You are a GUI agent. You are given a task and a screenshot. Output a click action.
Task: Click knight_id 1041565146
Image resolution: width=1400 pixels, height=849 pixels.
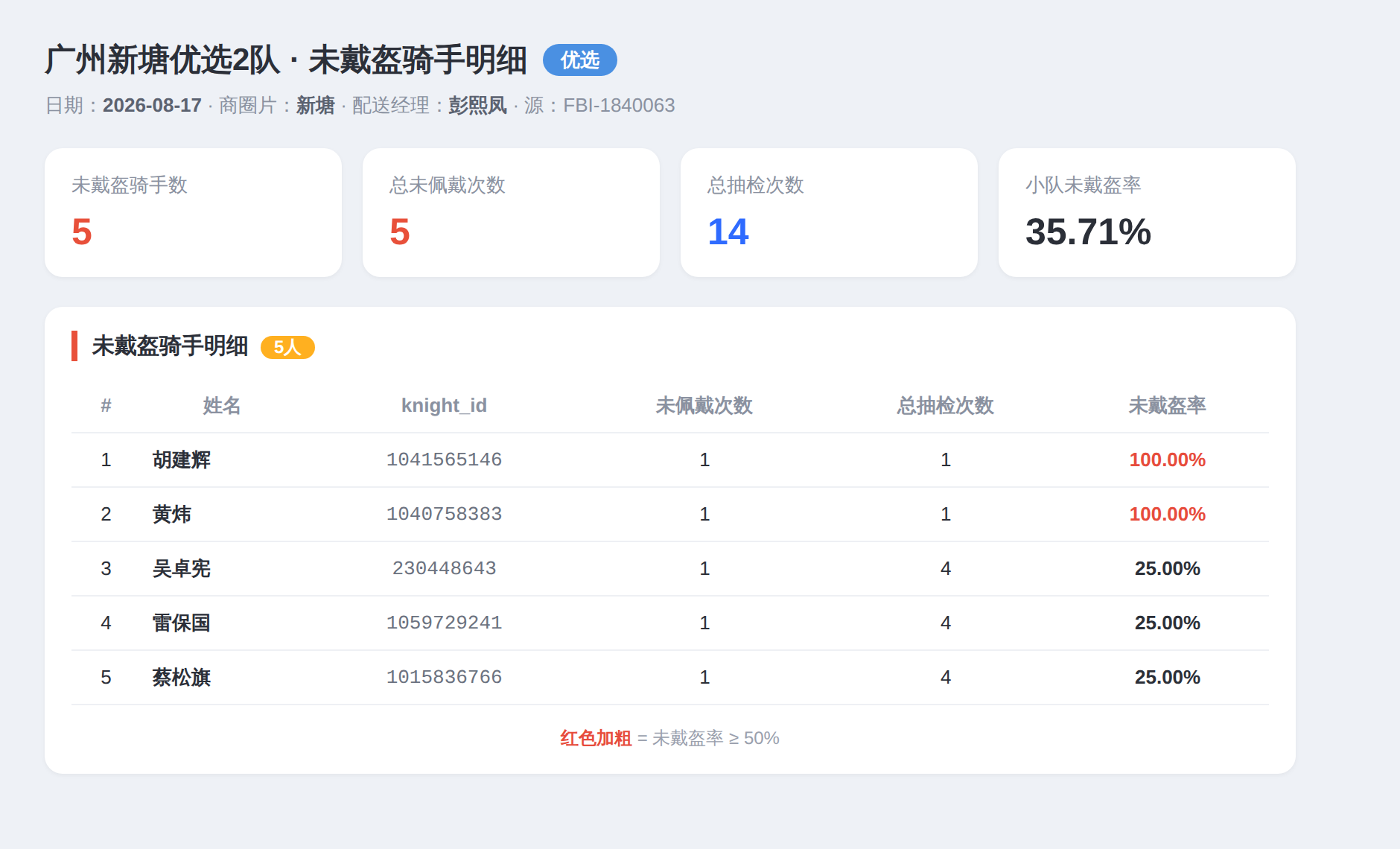pyautogui.click(x=444, y=460)
